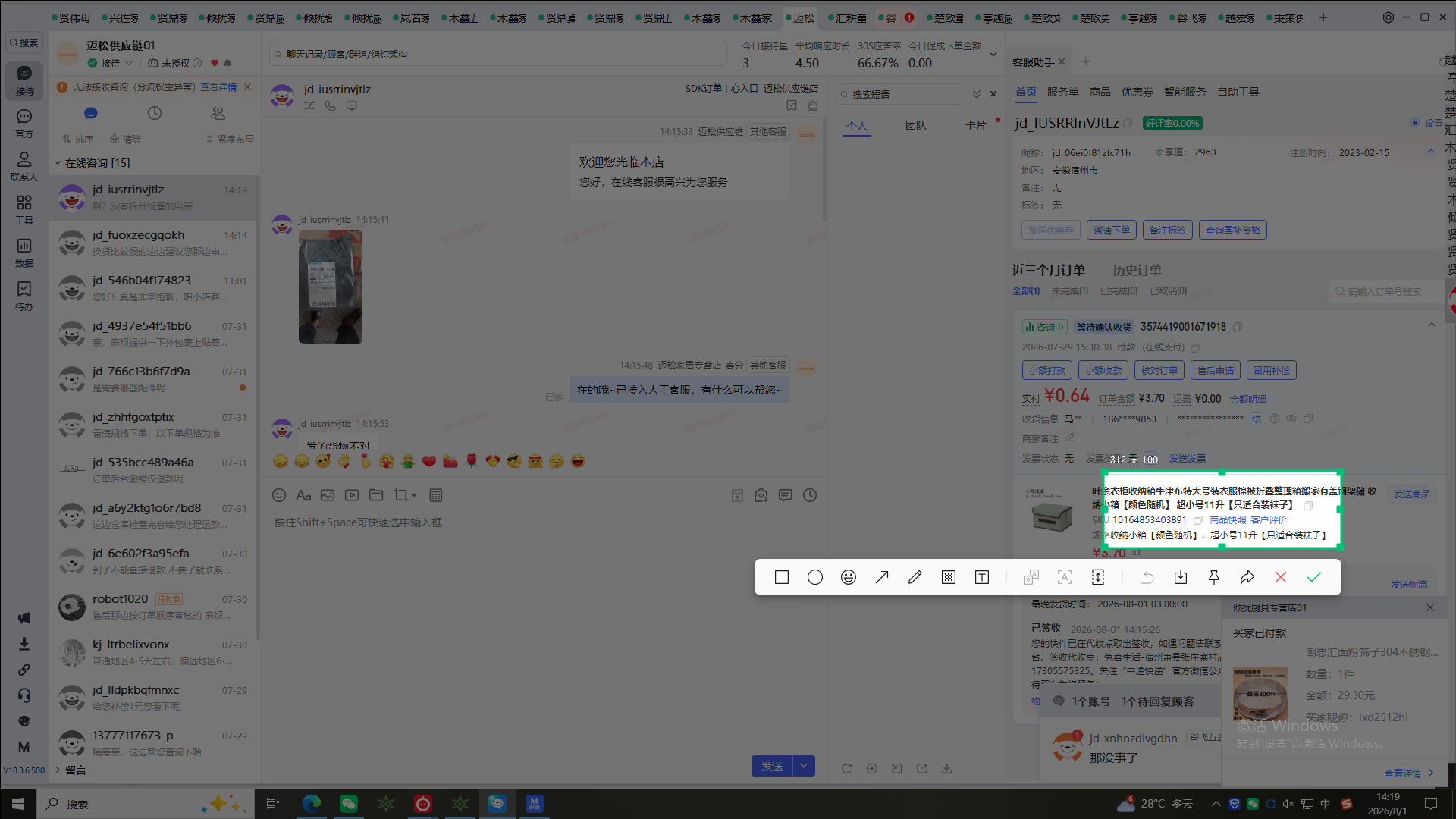This screenshot has width=1456, height=819.
Task: Open the 自助工具 tab
Action: coord(1238,92)
